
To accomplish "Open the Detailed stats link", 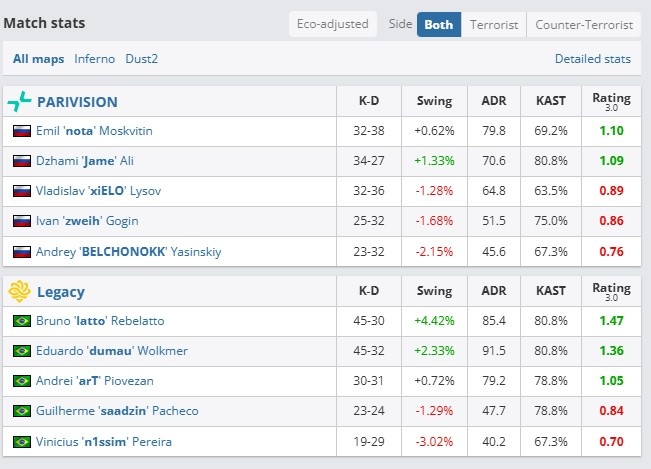I will (593, 59).
